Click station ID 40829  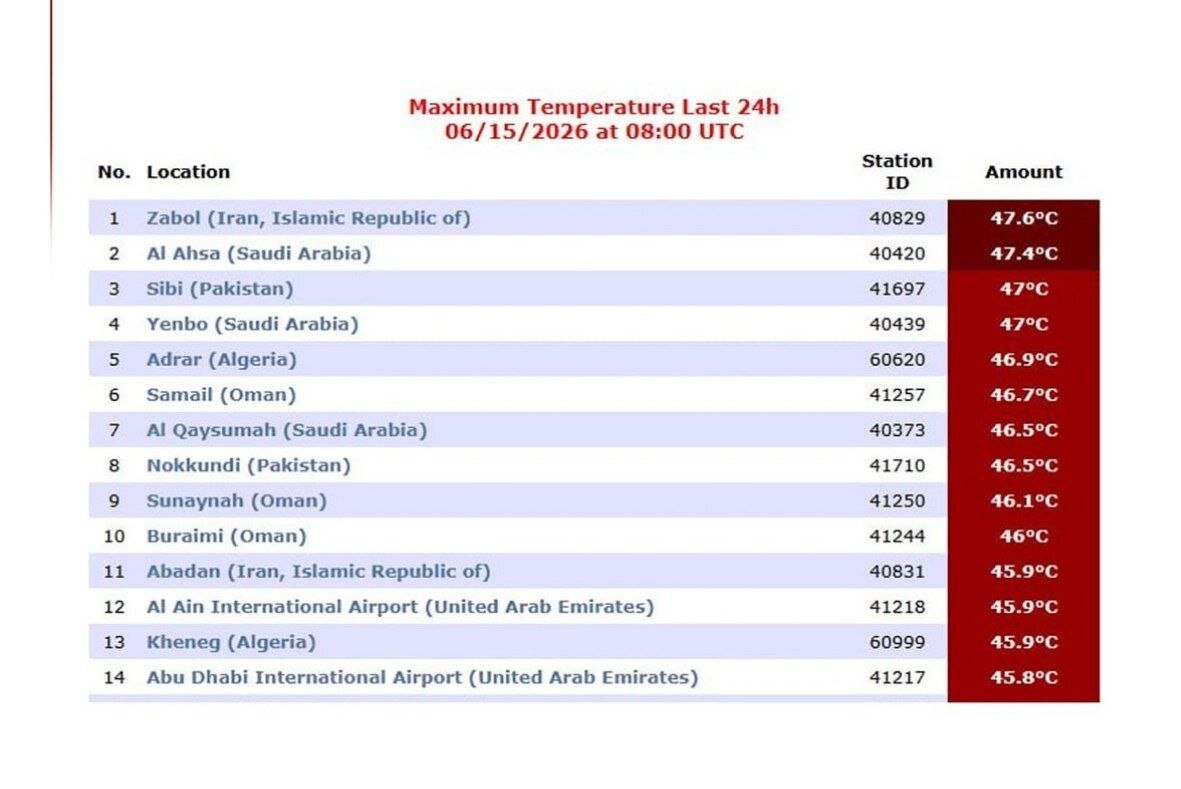[897, 218]
